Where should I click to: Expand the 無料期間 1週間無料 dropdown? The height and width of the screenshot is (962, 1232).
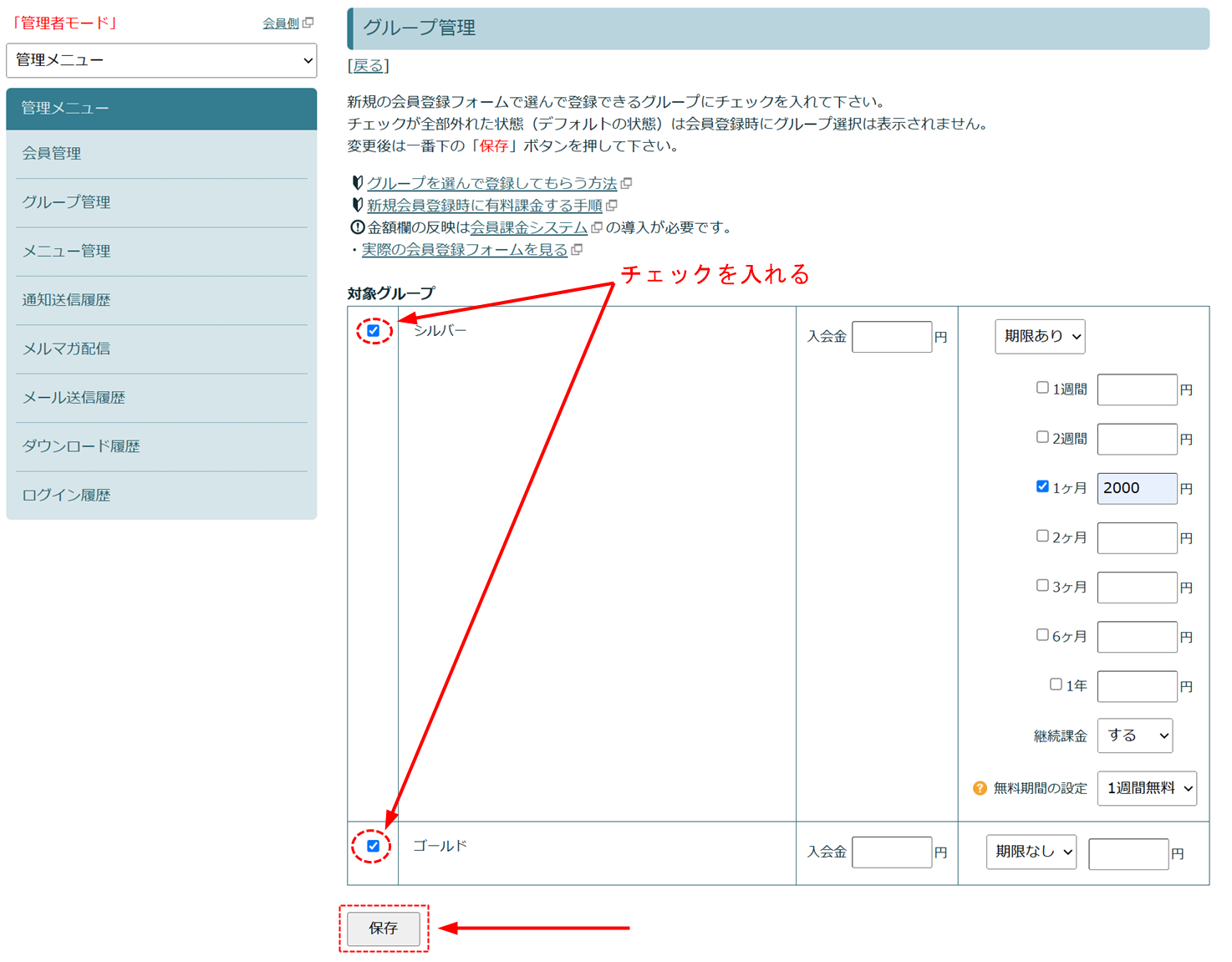click(x=1146, y=788)
